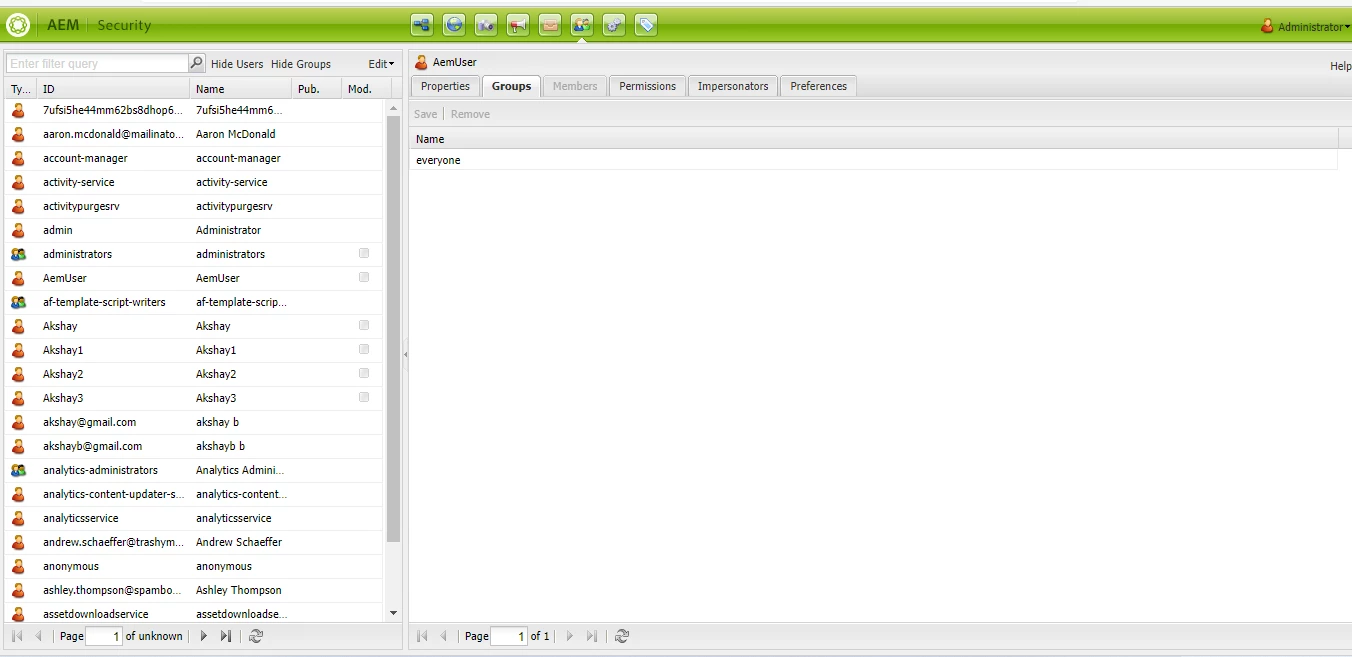Select the aaron.mcdonald user row
Image resolution: width=1352 pixels, height=657 pixels.
click(x=194, y=134)
